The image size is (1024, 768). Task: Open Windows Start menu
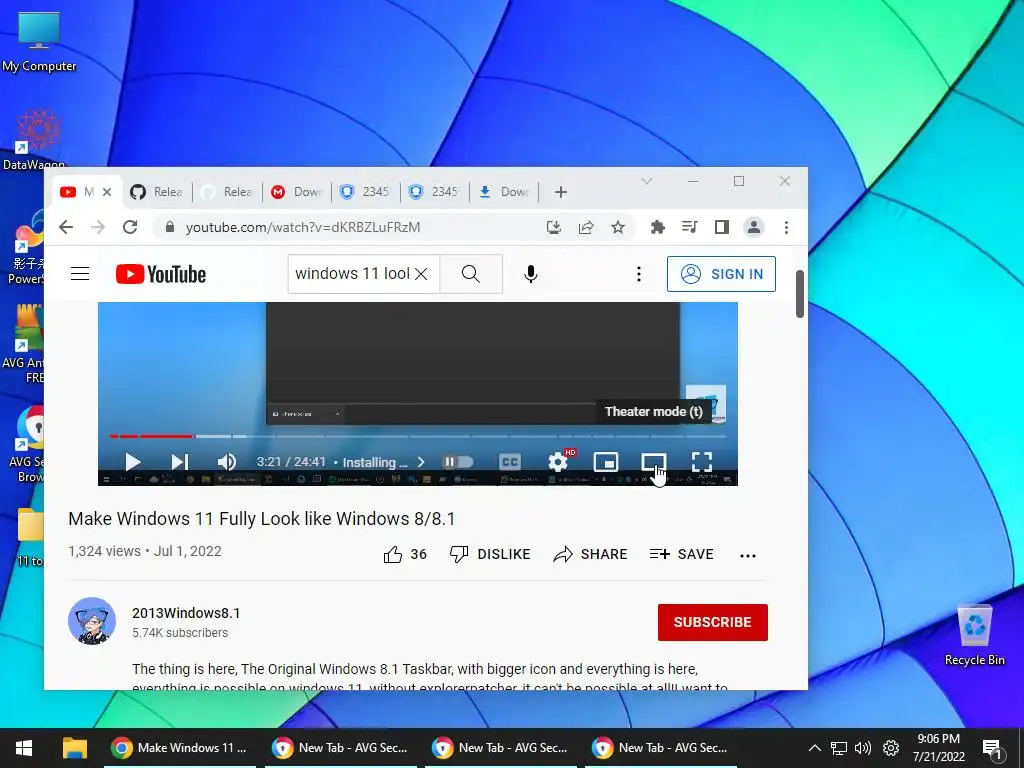[x=24, y=748]
